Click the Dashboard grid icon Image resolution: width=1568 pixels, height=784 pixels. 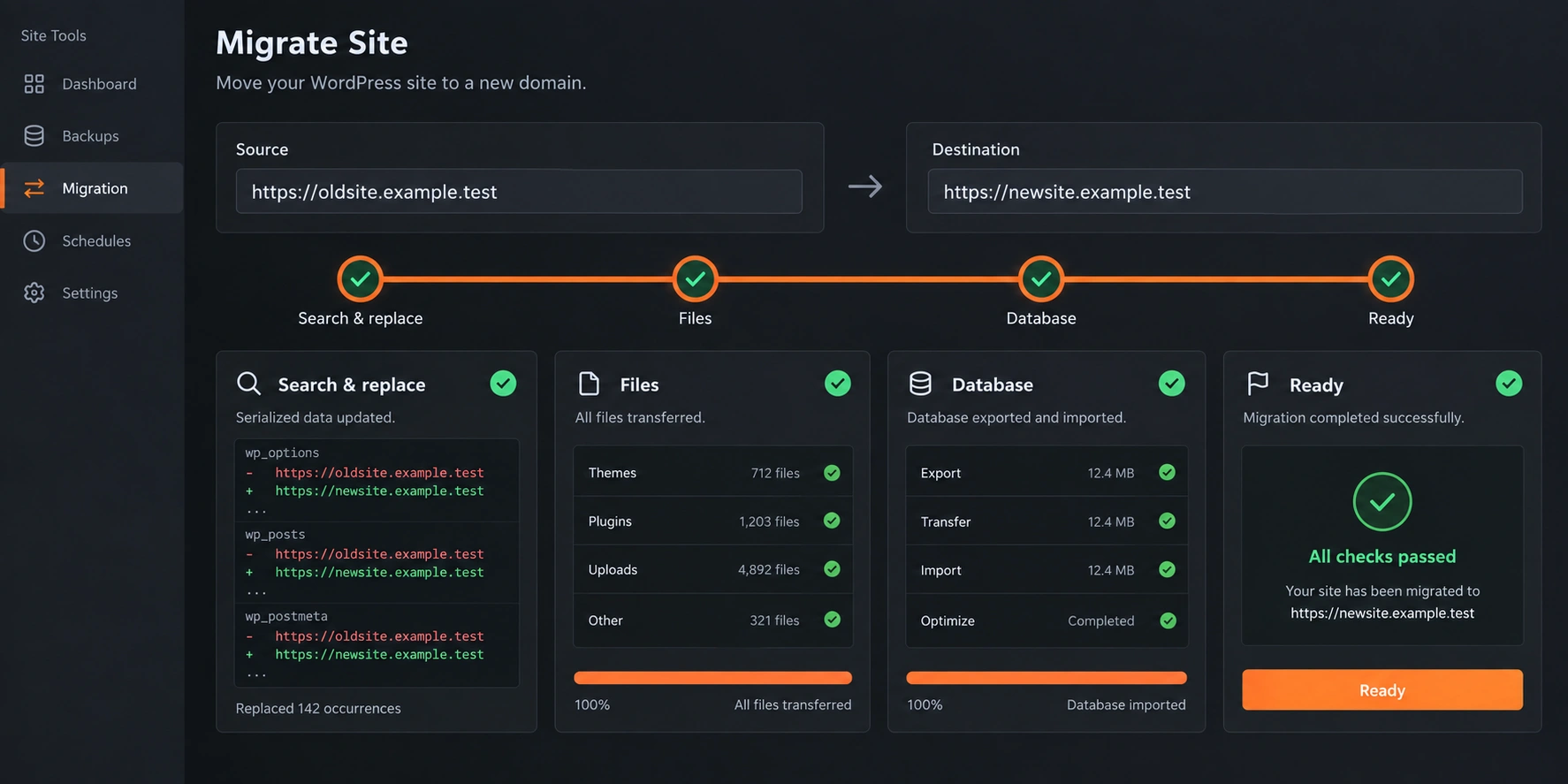[x=34, y=84]
